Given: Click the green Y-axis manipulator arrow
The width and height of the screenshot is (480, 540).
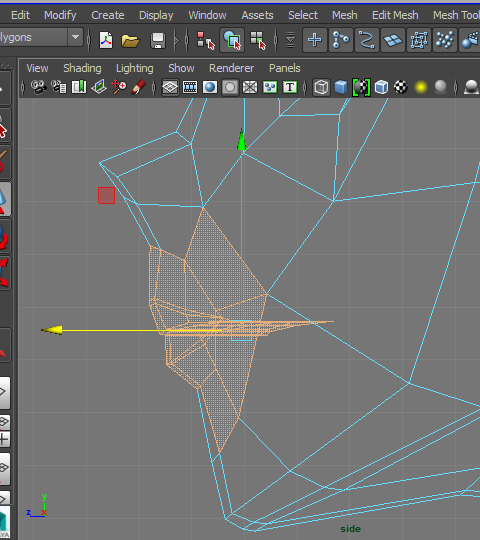Looking at the screenshot, I should [x=242, y=140].
